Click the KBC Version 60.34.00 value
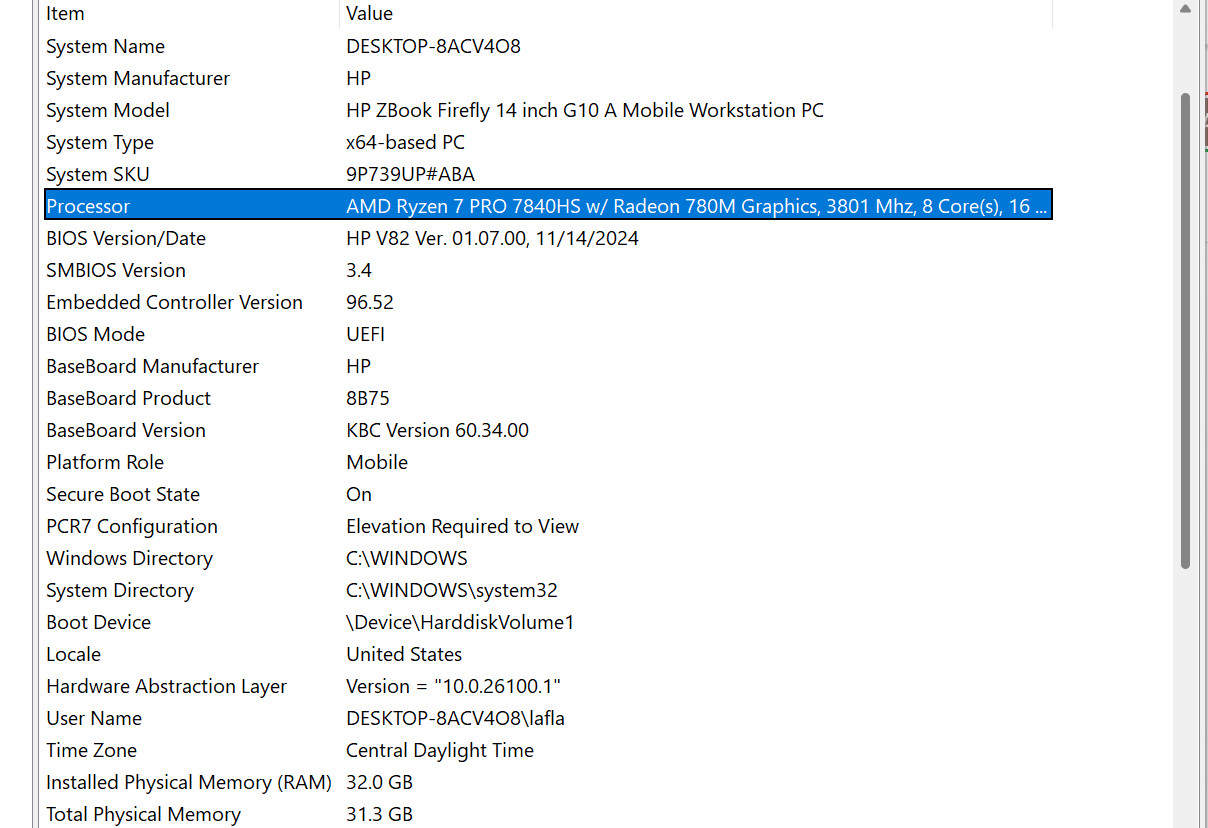The height and width of the screenshot is (828, 1208). pyautogui.click(x=437, y=430)
